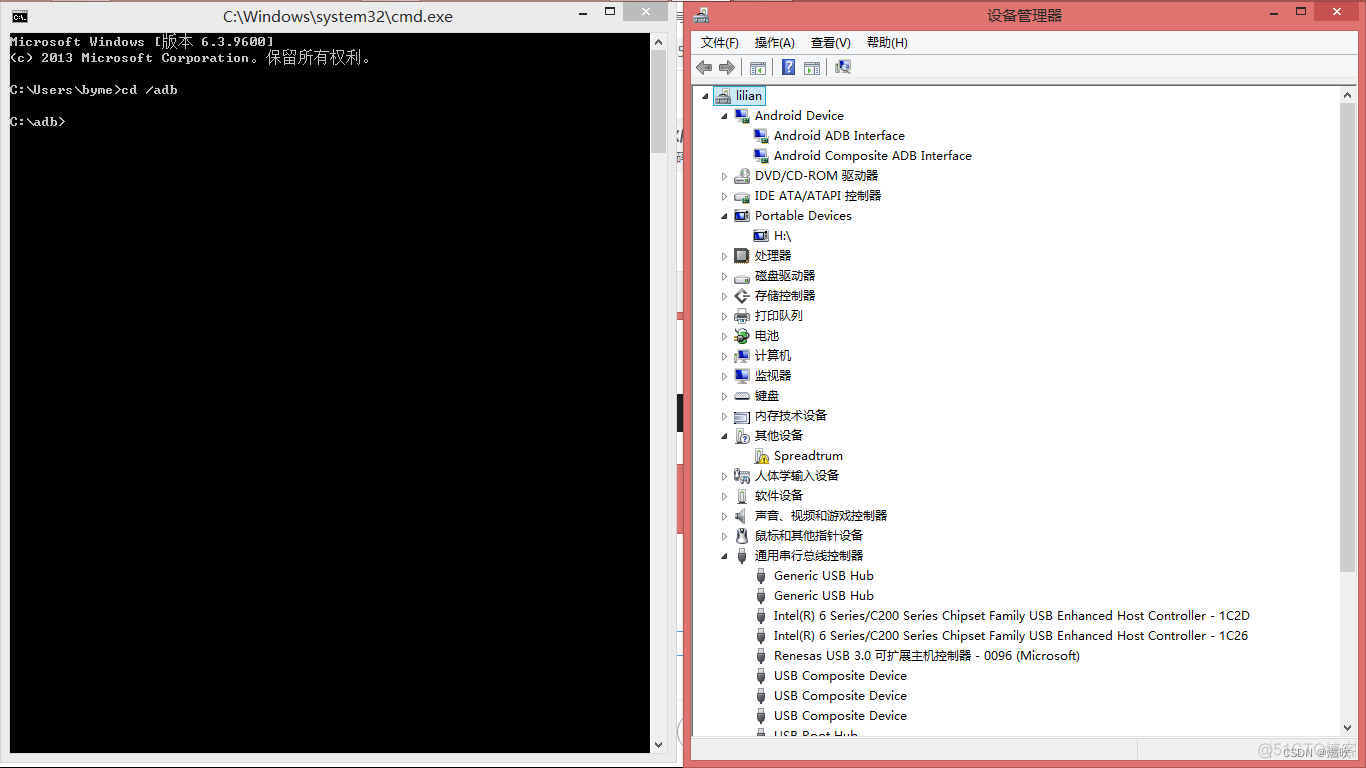Click the Device Manager scrollbar down arrow
The image size is (1366, 768).
click(1348, 727)
